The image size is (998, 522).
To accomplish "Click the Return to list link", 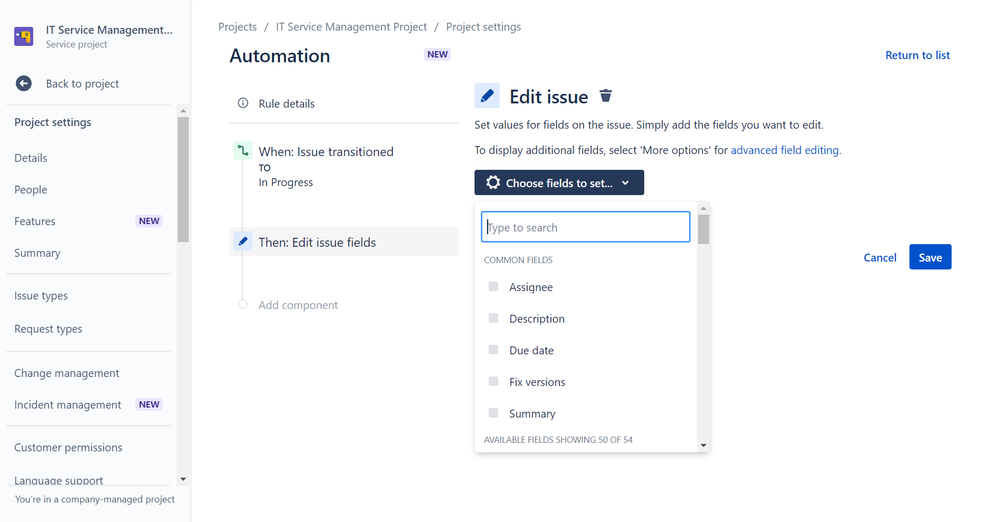I will [917, 56].
